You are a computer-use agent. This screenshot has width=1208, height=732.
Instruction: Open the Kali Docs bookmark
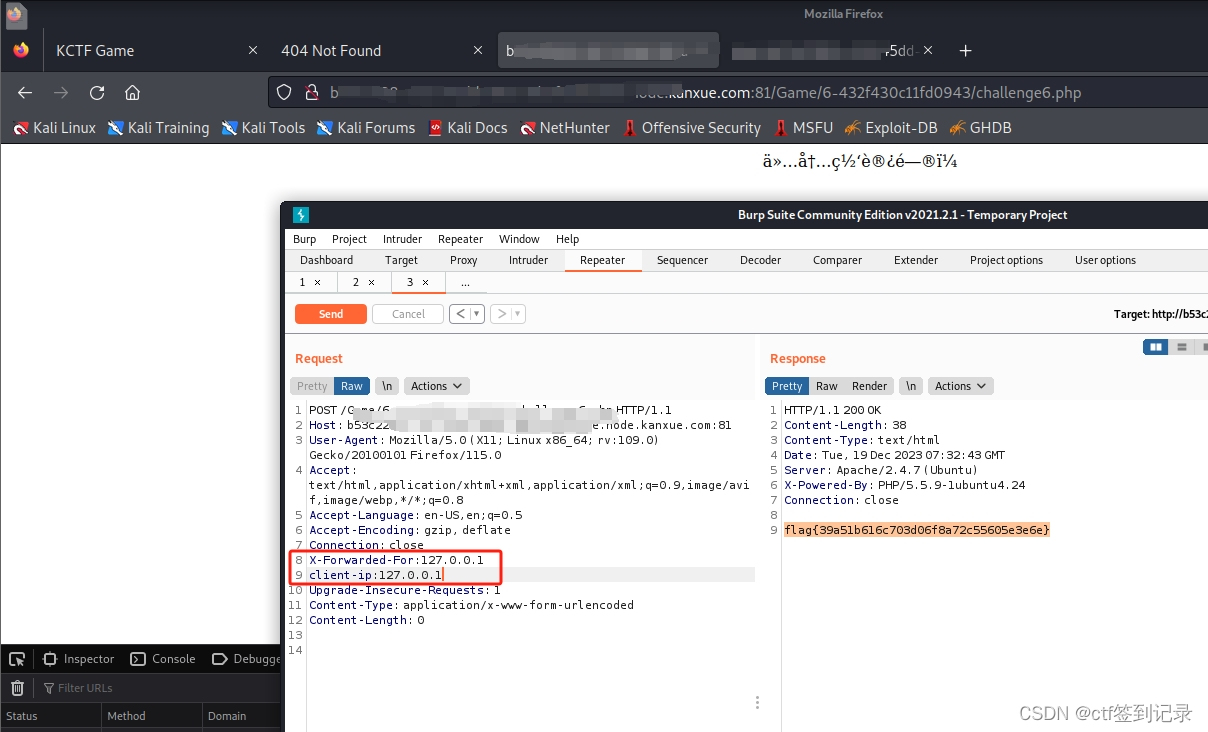coord(467,128)
